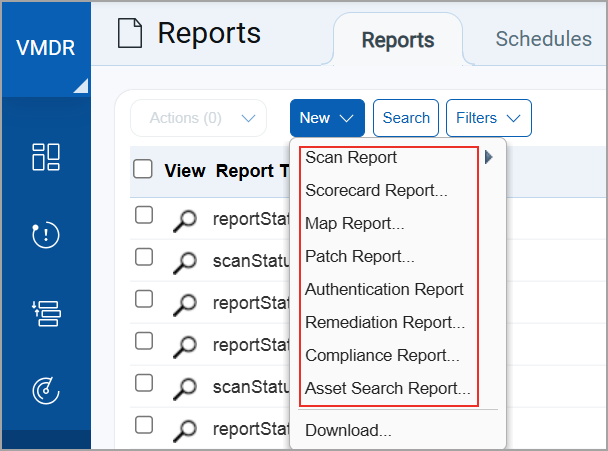Open the Filters dropdown

click(489, 118)
